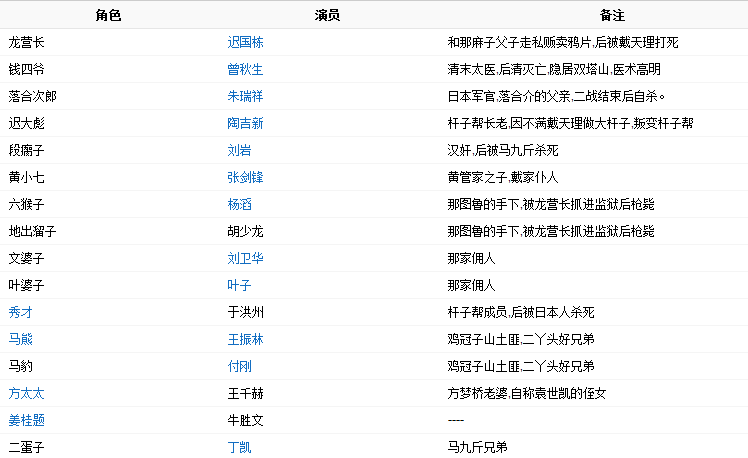Open link for 刘卫华
This screenshot has width=748, height=458.
245,259
